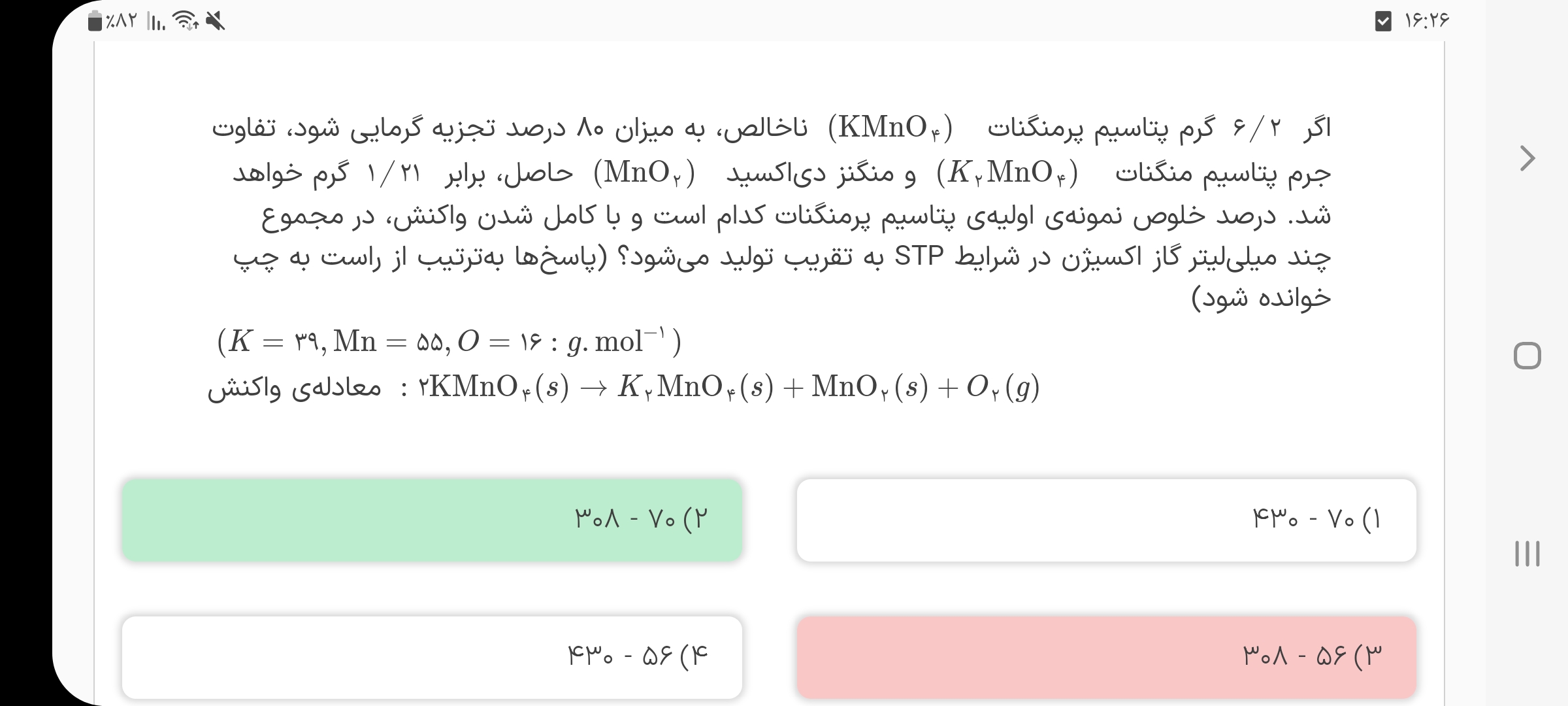1568x706 pixels.
Task: Tap the 16:26 clock display
Action: point(1427,22)
